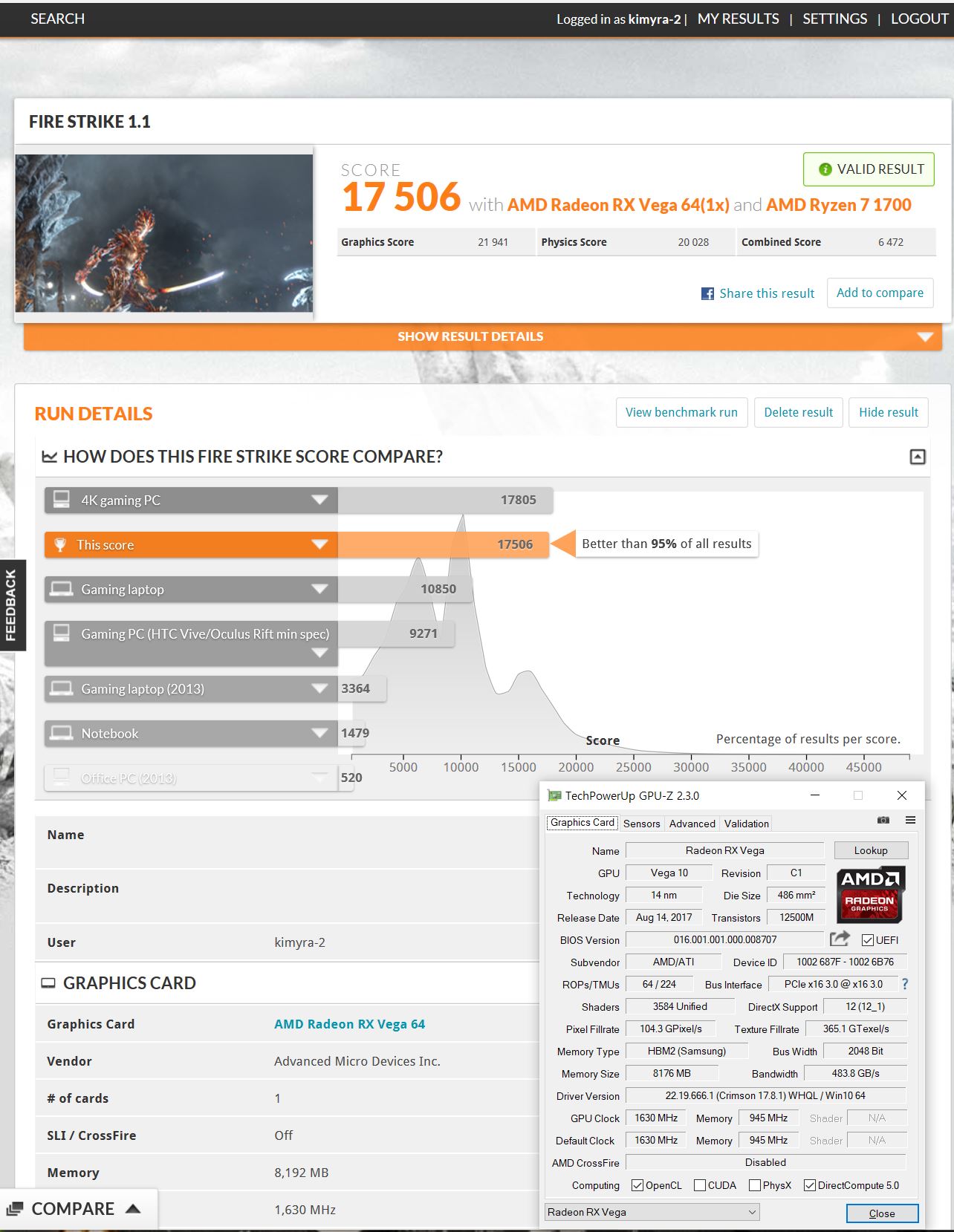Toggle the UEFI checkbox

click(867, 940)
